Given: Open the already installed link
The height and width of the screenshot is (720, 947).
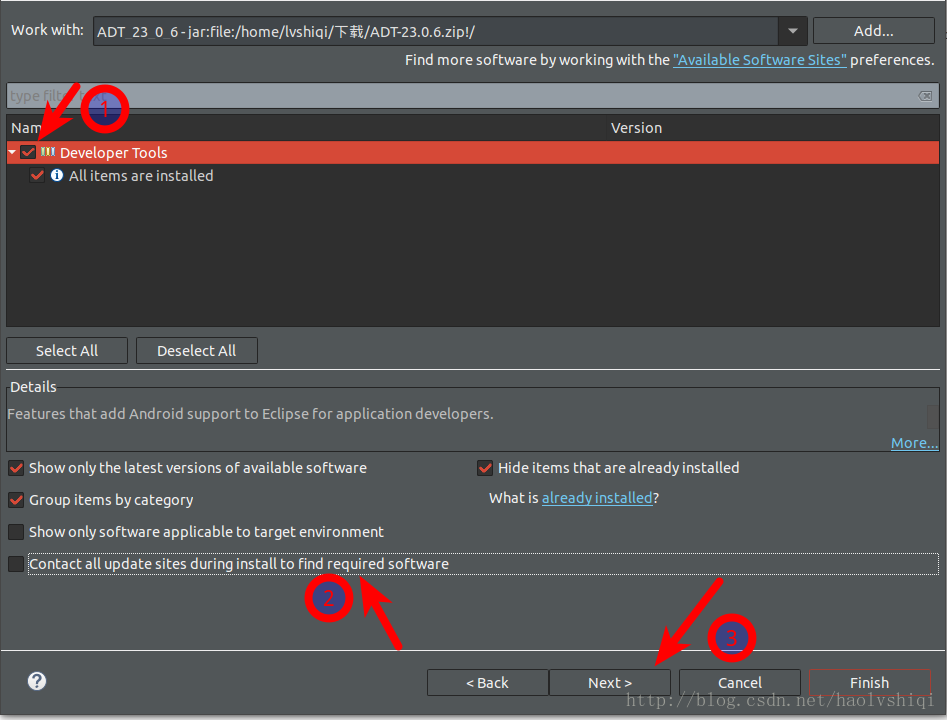Looking at the screenshot, I should pos(597,498).
